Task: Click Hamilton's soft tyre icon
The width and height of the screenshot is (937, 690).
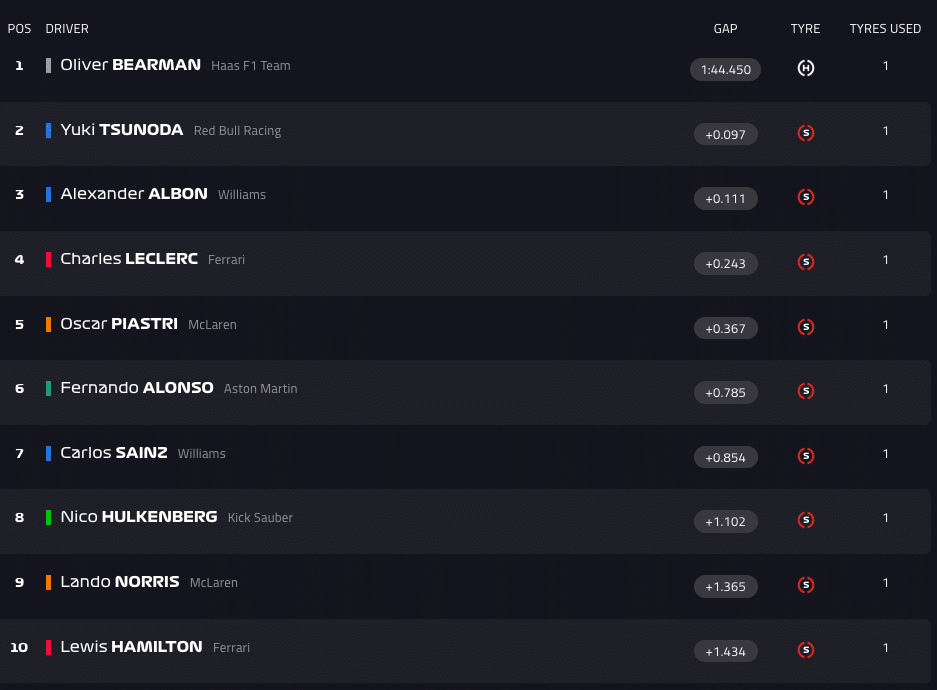Action: point(805,650)
